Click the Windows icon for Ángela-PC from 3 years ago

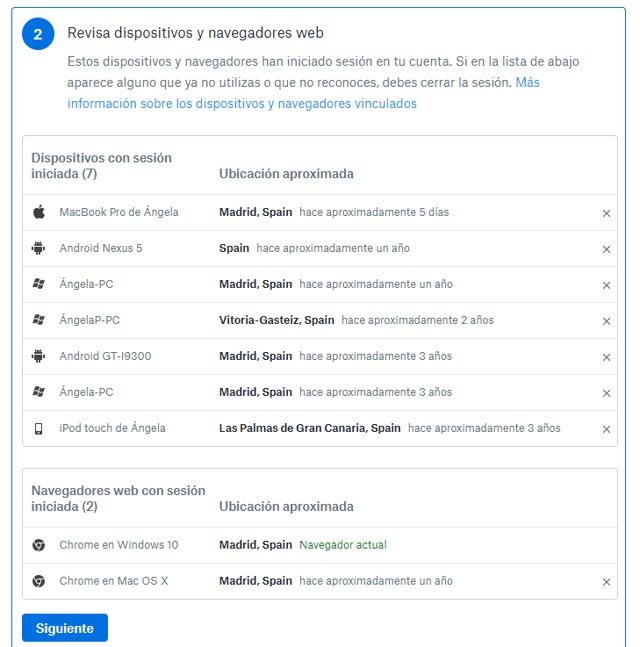[39, 392]
